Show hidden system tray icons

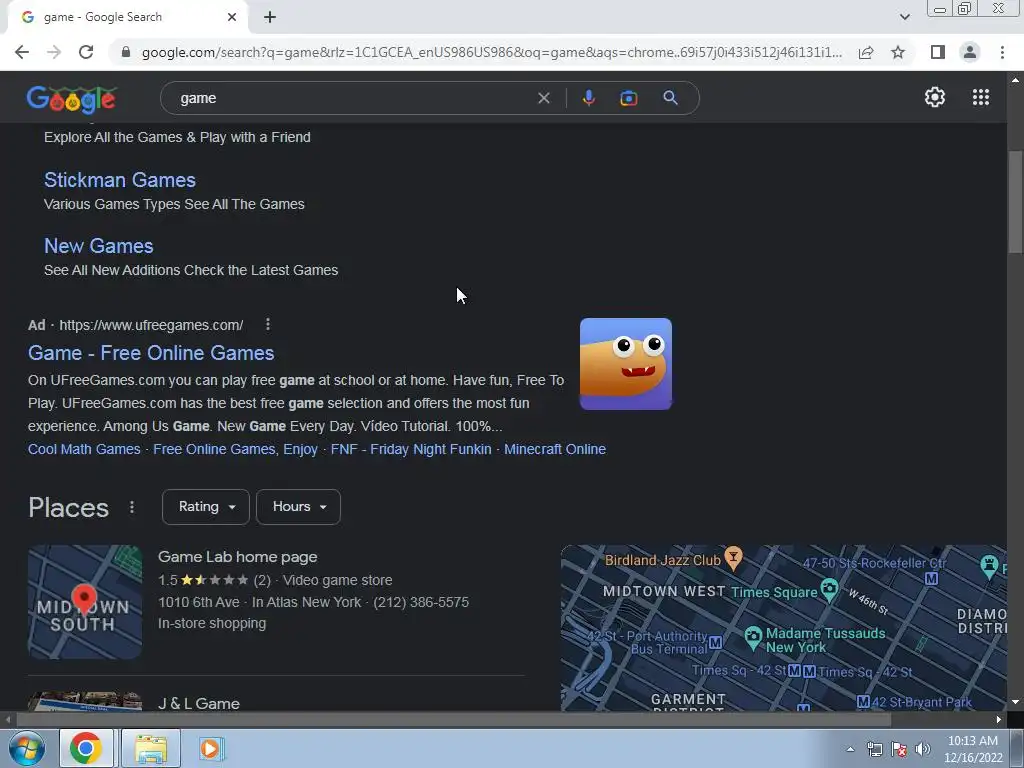(x=850, y=749)
